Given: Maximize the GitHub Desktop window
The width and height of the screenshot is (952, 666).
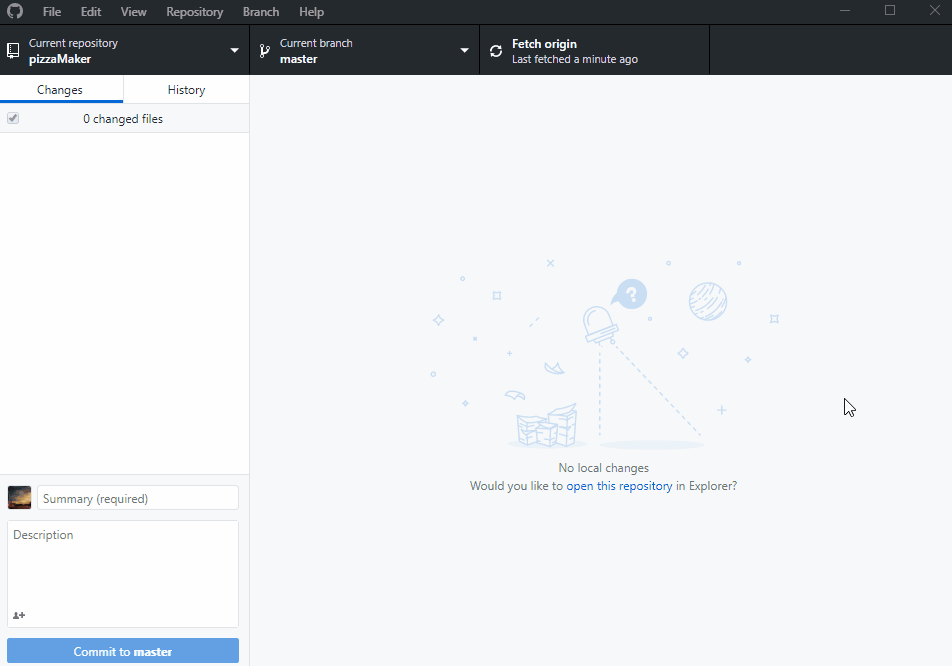Looking at the screenshot, I should [889, 10].
